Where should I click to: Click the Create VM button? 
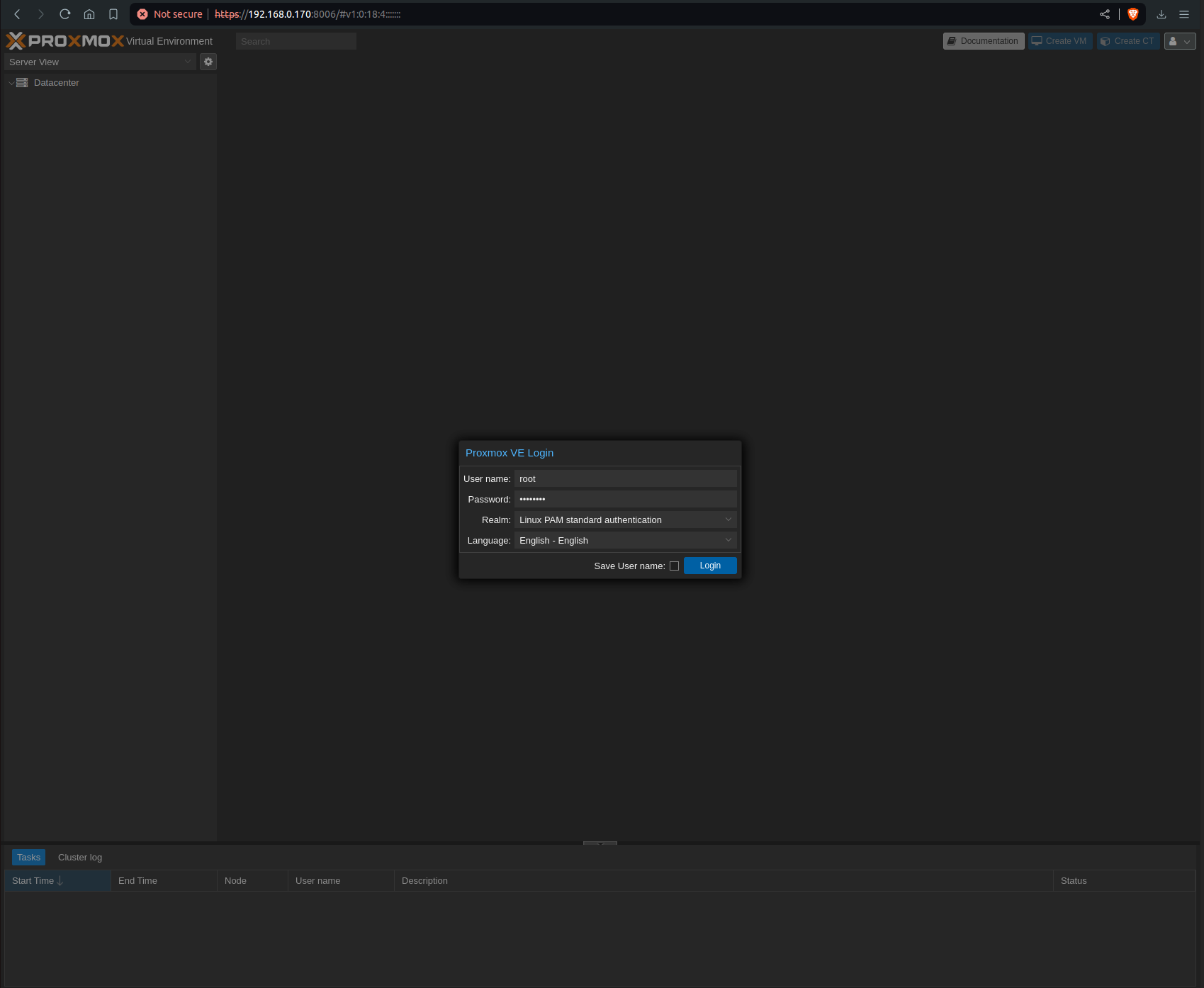[1060, 41]
